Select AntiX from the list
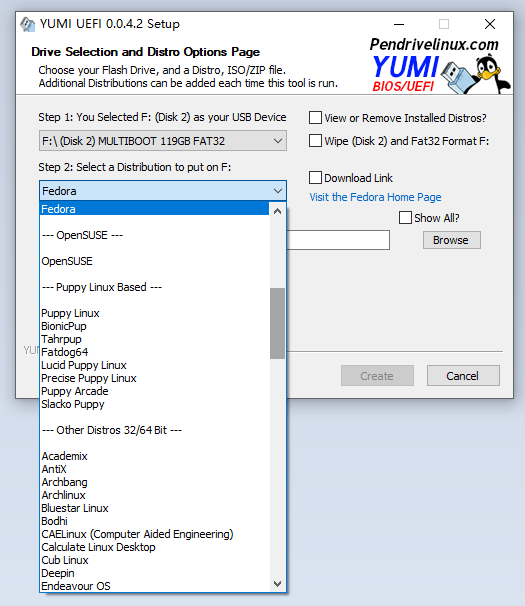The image size is (525, 606). pyautogui.click(x=154, y=469)
